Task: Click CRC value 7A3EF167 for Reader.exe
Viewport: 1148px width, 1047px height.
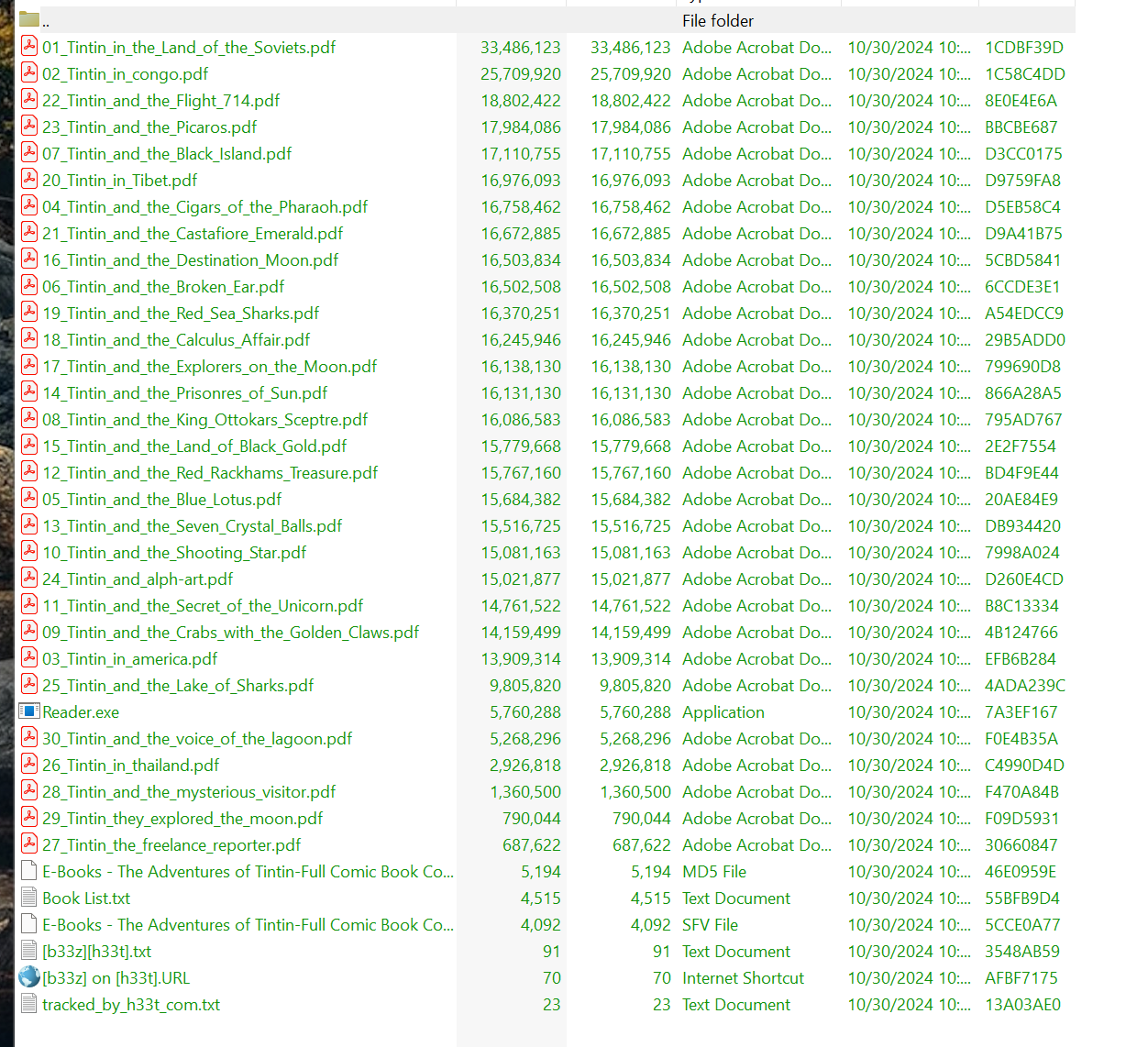Action: pos(1021,712)
